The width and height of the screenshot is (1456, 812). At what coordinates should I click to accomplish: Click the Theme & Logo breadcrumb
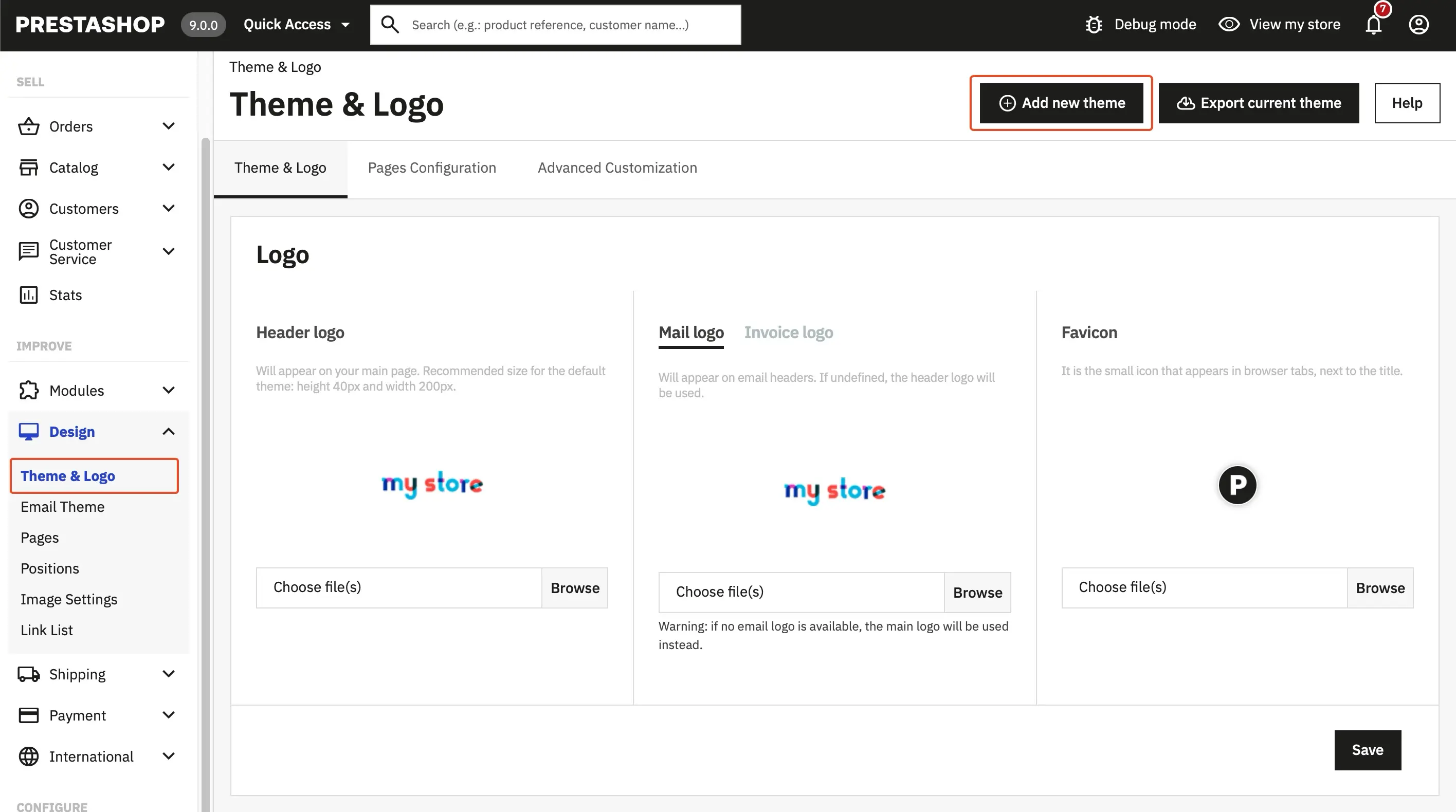[x=275, y=67]
